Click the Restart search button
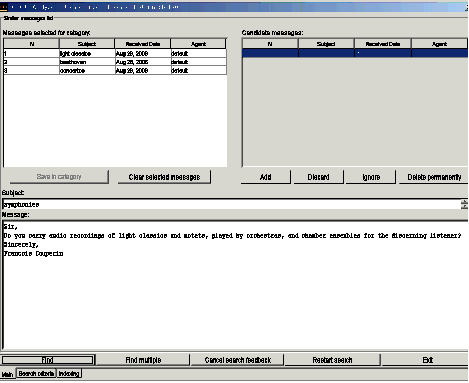The width and height of the screenshot is (469, 383). (332, 360)
